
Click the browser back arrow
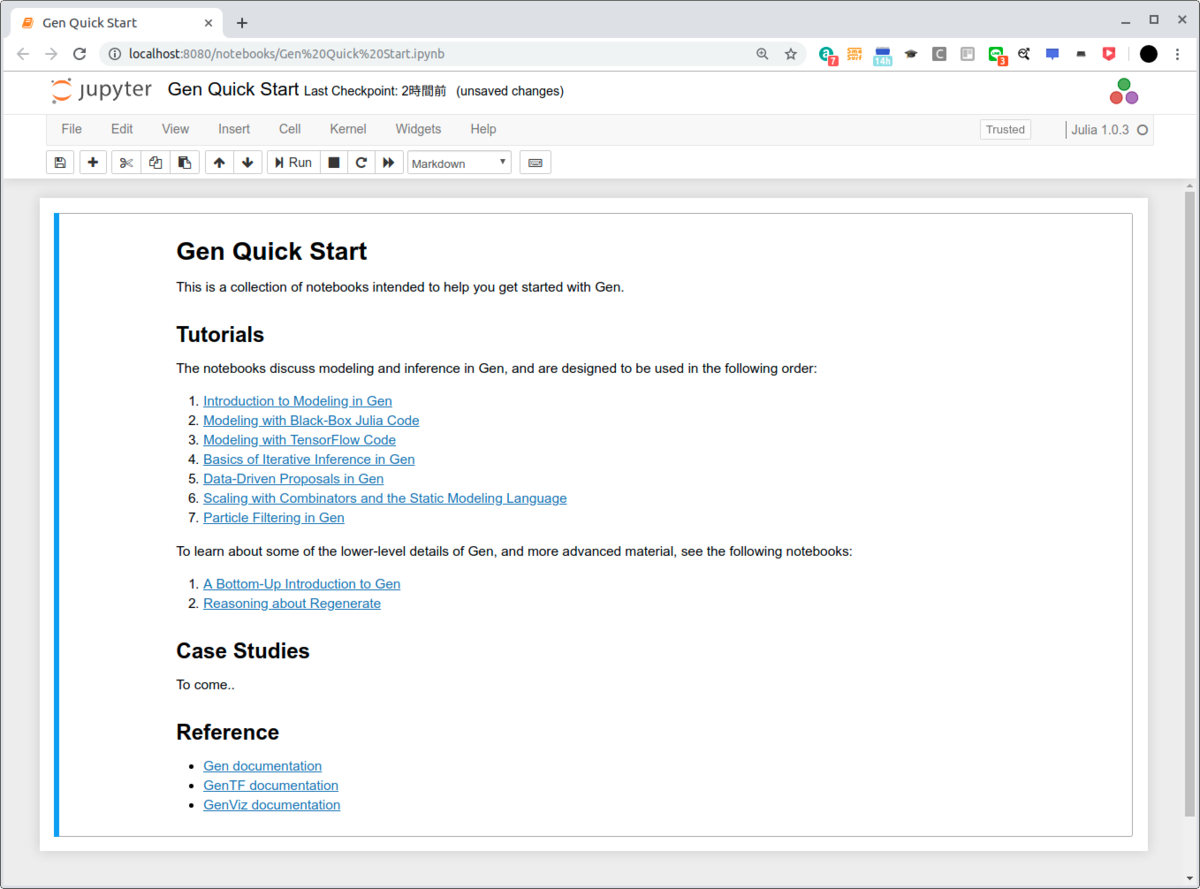23,54
